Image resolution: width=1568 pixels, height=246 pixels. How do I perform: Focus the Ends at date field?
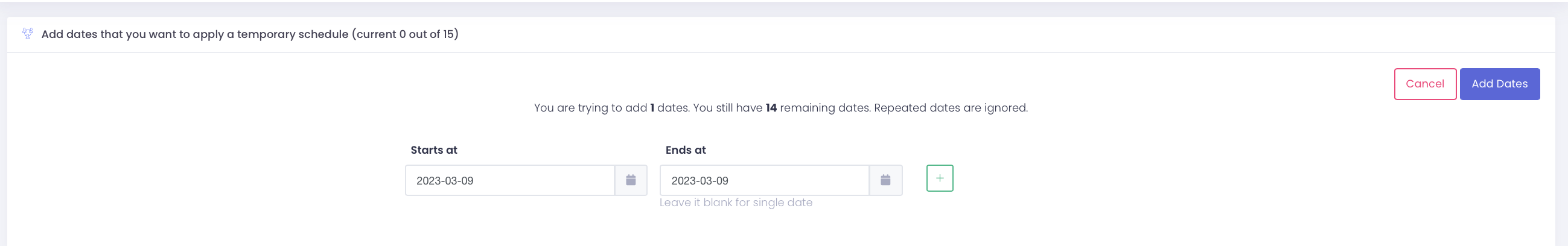tap(791, 180)
